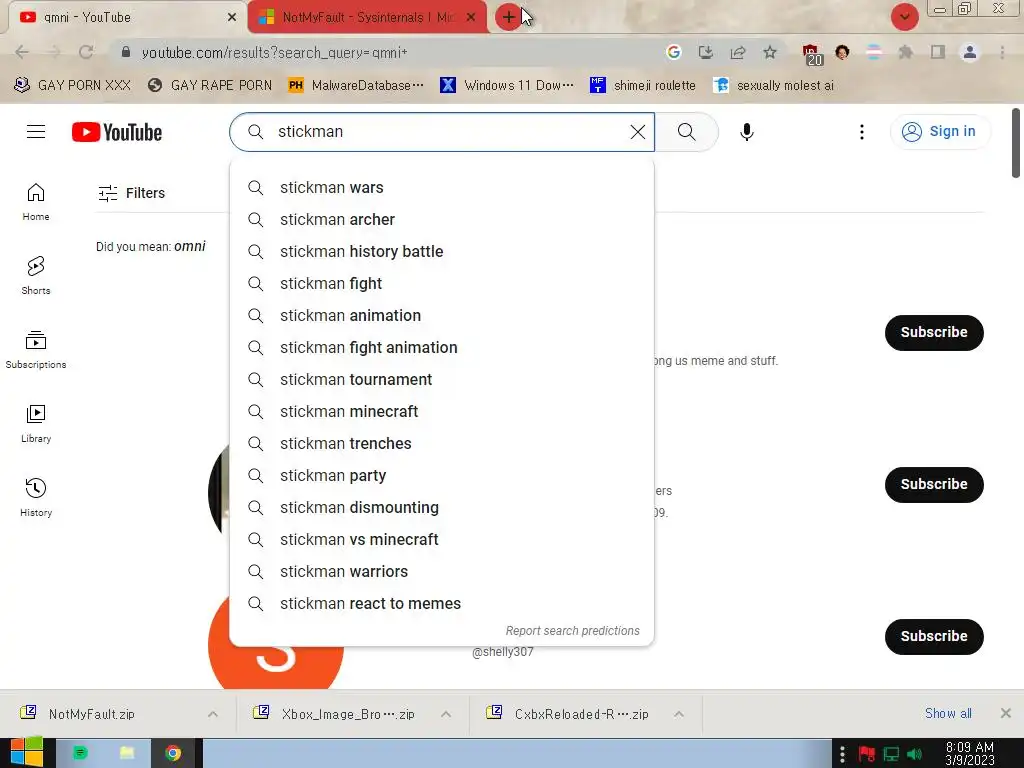Image resolution: width=1024 pixels, height=768 pixels.
Task: Subscribe to the first channel result
Action: coord(934,332)
